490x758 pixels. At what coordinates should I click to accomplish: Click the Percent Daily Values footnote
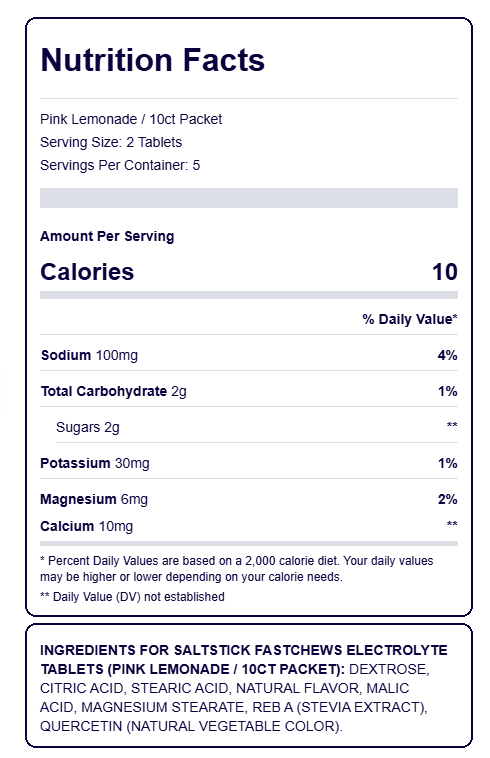tap(237, 568)
